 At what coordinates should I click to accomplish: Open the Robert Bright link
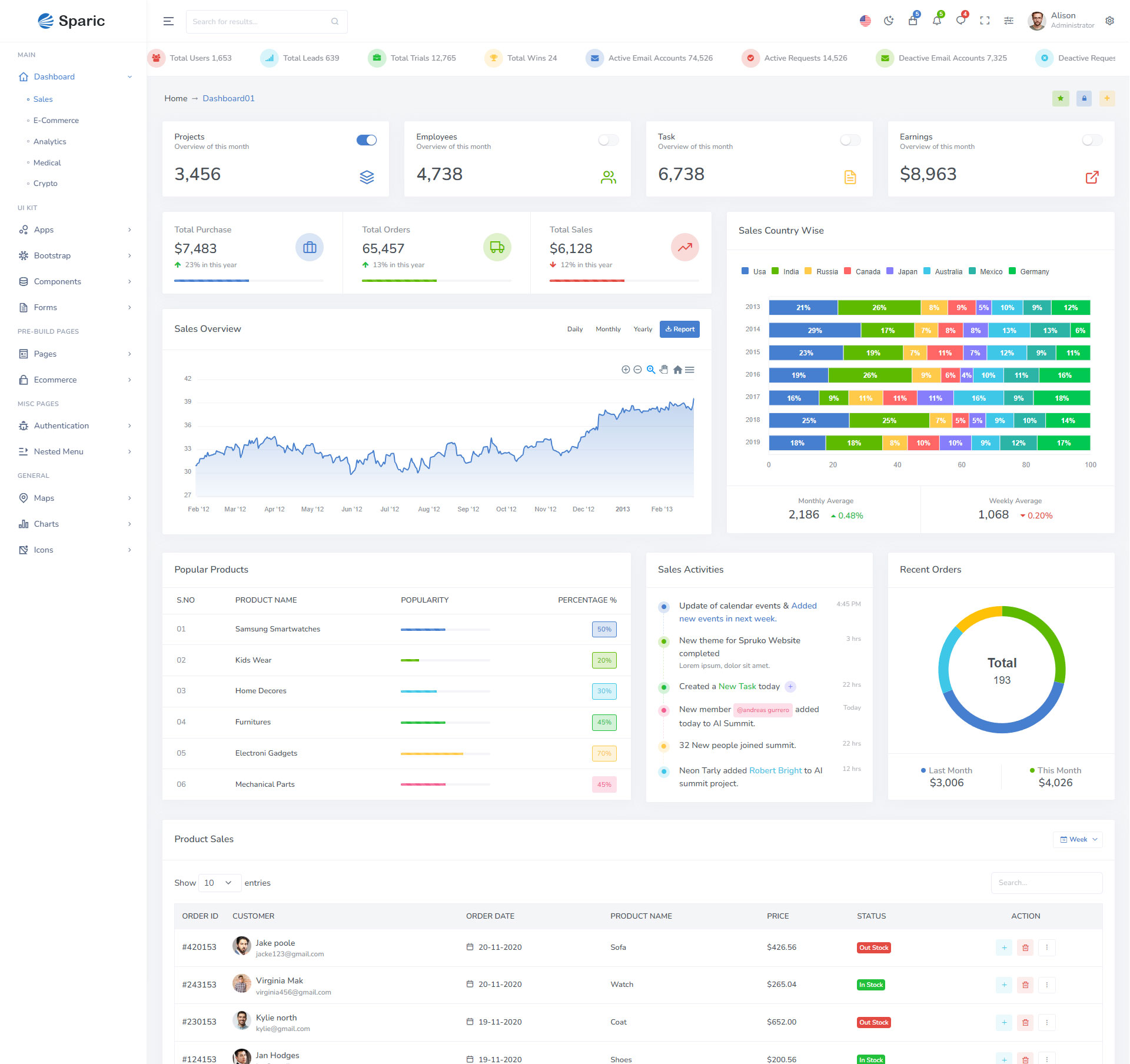775,770
